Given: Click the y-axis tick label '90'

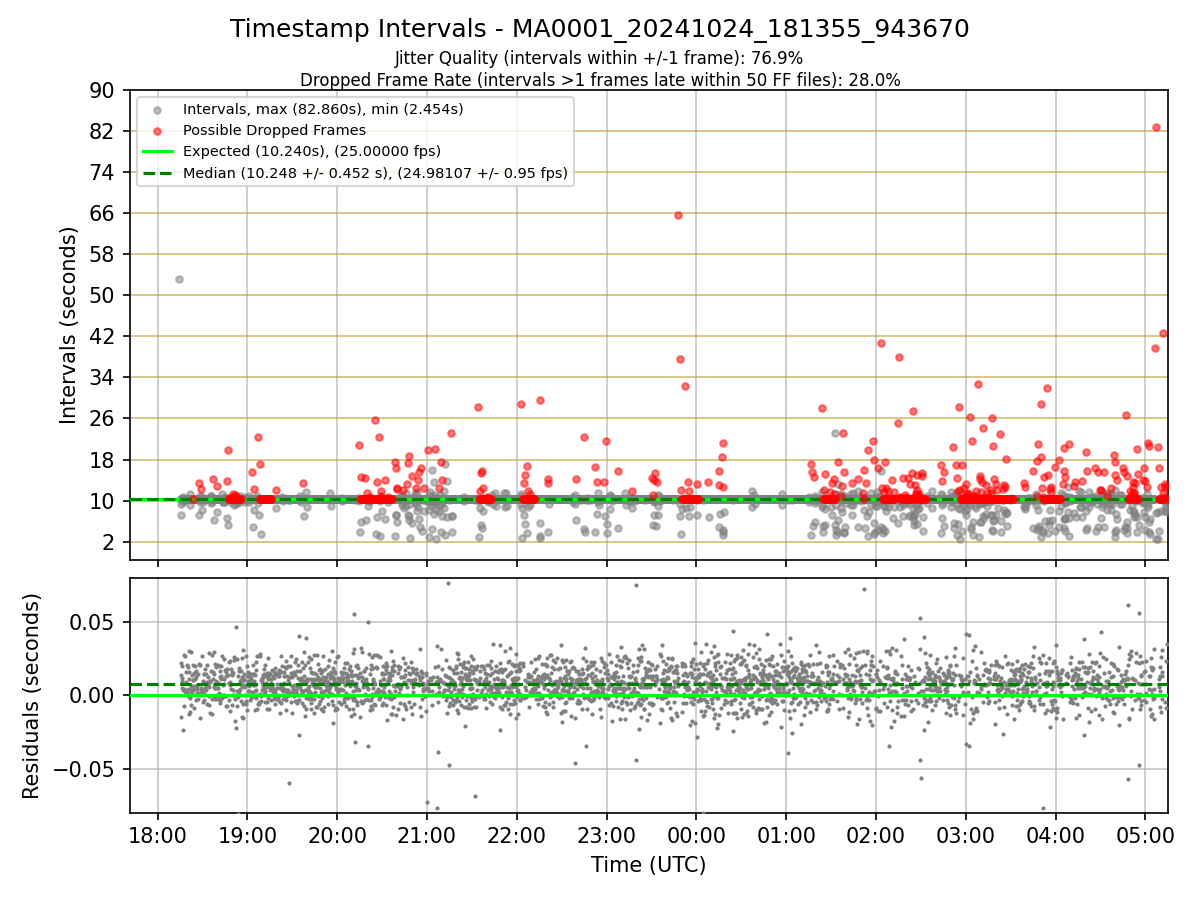Looking at the screenshot, I should point(104,90).
